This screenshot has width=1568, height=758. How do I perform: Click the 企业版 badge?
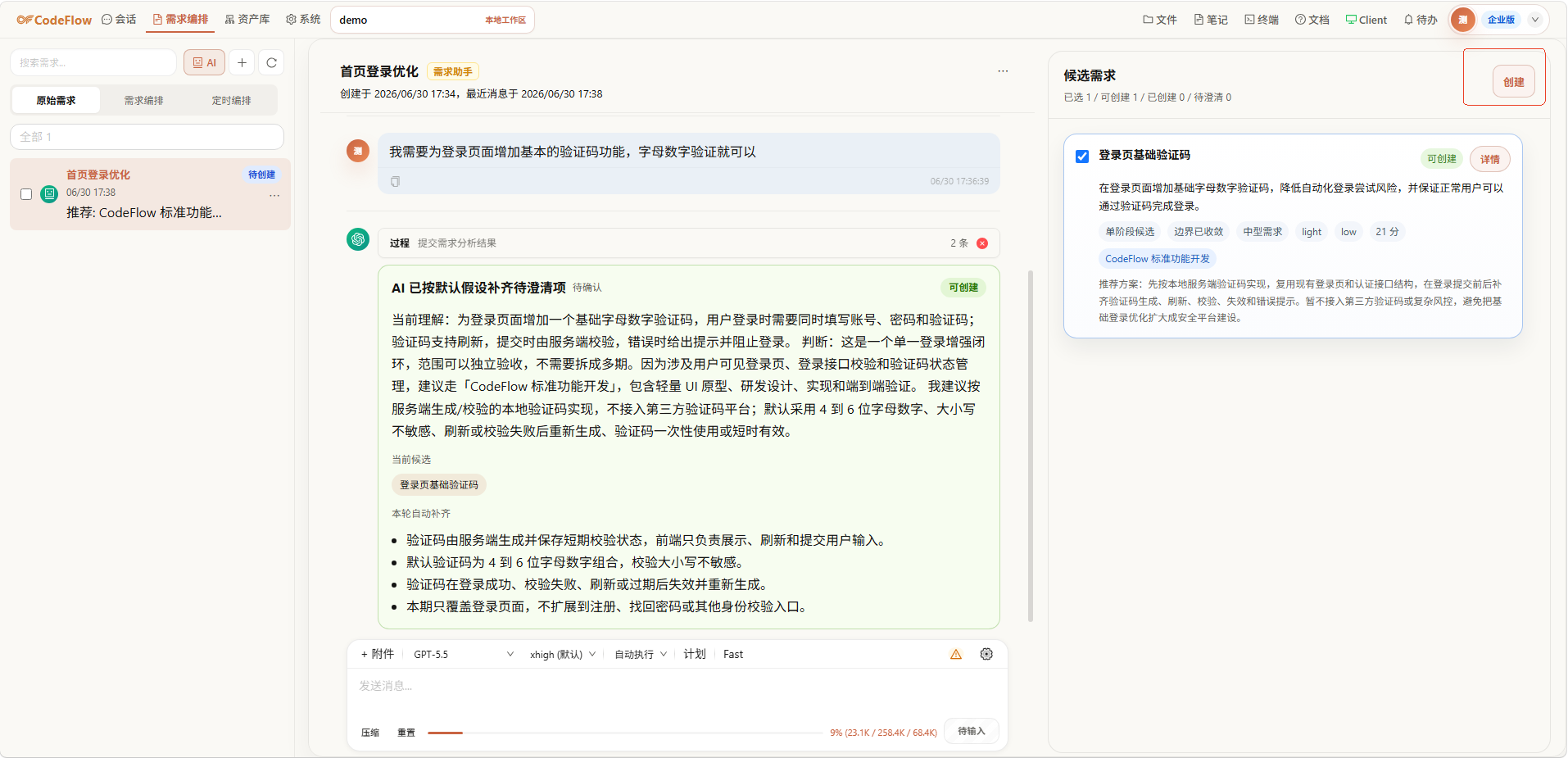(x=1501, y=20)
